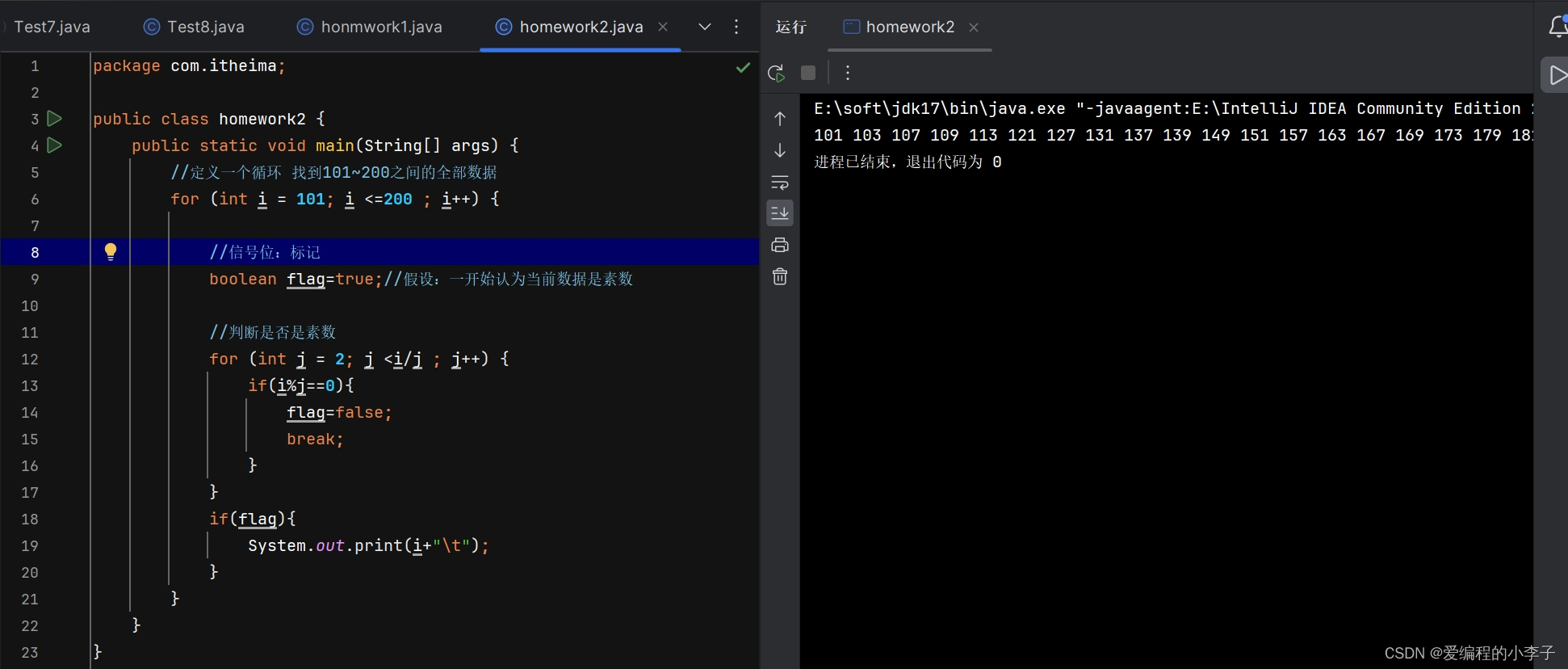1568x669 pixels.
Task: Click the inner for loop 'int j = 2'
Action: 359,359
